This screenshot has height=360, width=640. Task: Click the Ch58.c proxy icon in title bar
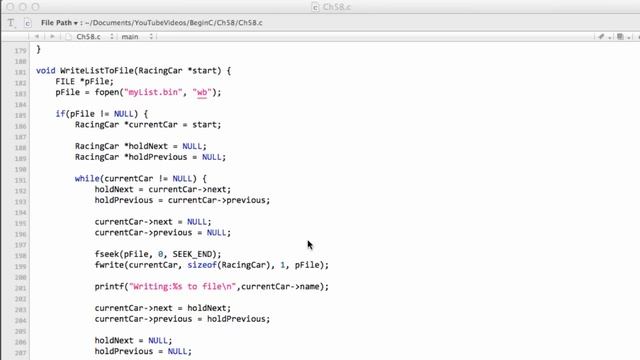pos(315,7)
